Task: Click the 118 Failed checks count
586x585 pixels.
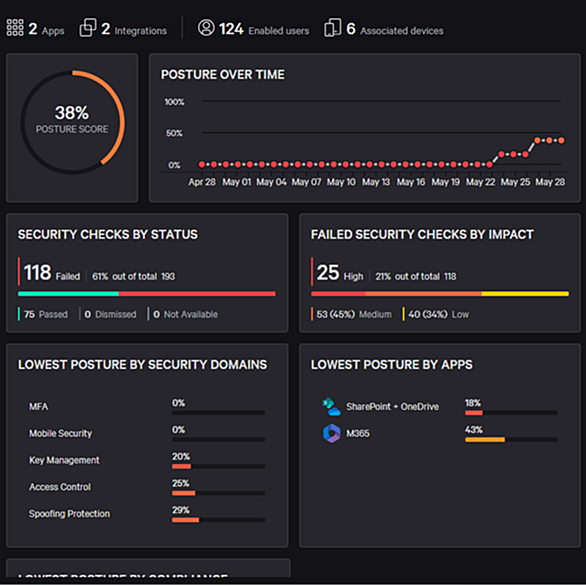Action: tap(52, 273)
